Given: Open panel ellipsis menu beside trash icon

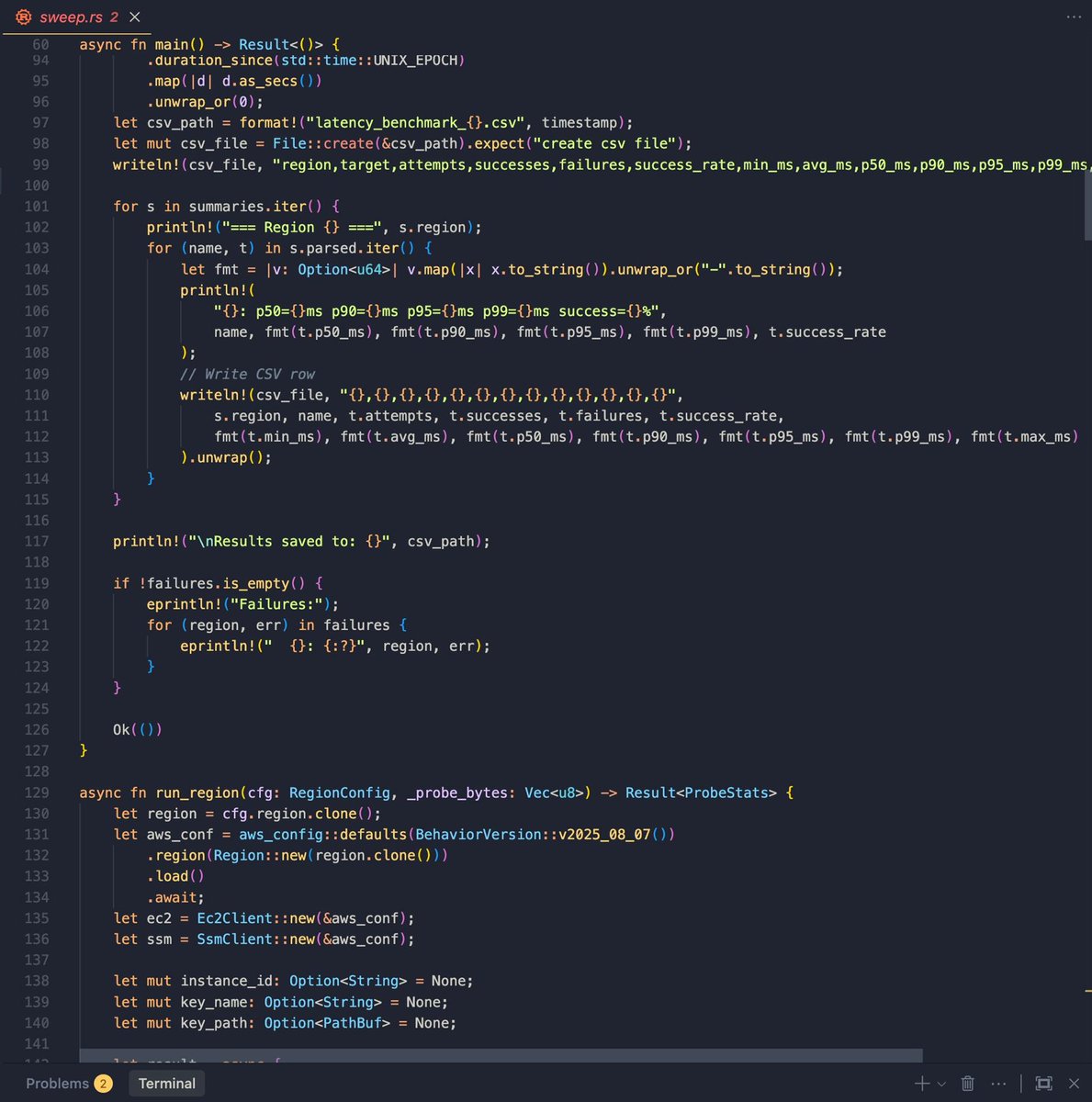Looking at the screenshot, I should point(999,1084).
